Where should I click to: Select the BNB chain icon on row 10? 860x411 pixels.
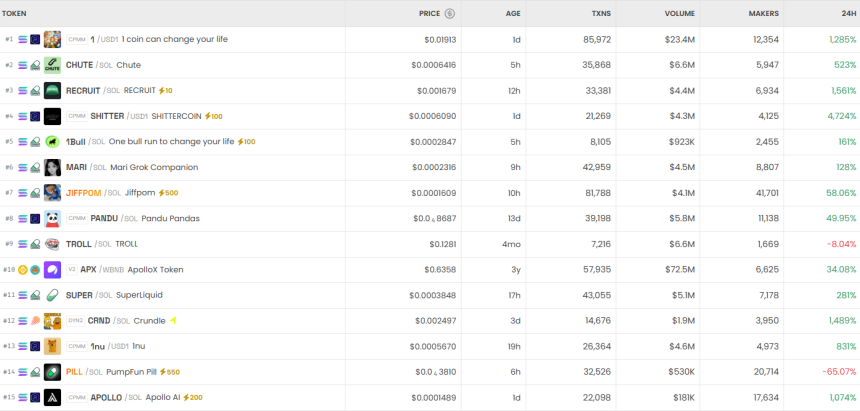(x=23, y=269)
